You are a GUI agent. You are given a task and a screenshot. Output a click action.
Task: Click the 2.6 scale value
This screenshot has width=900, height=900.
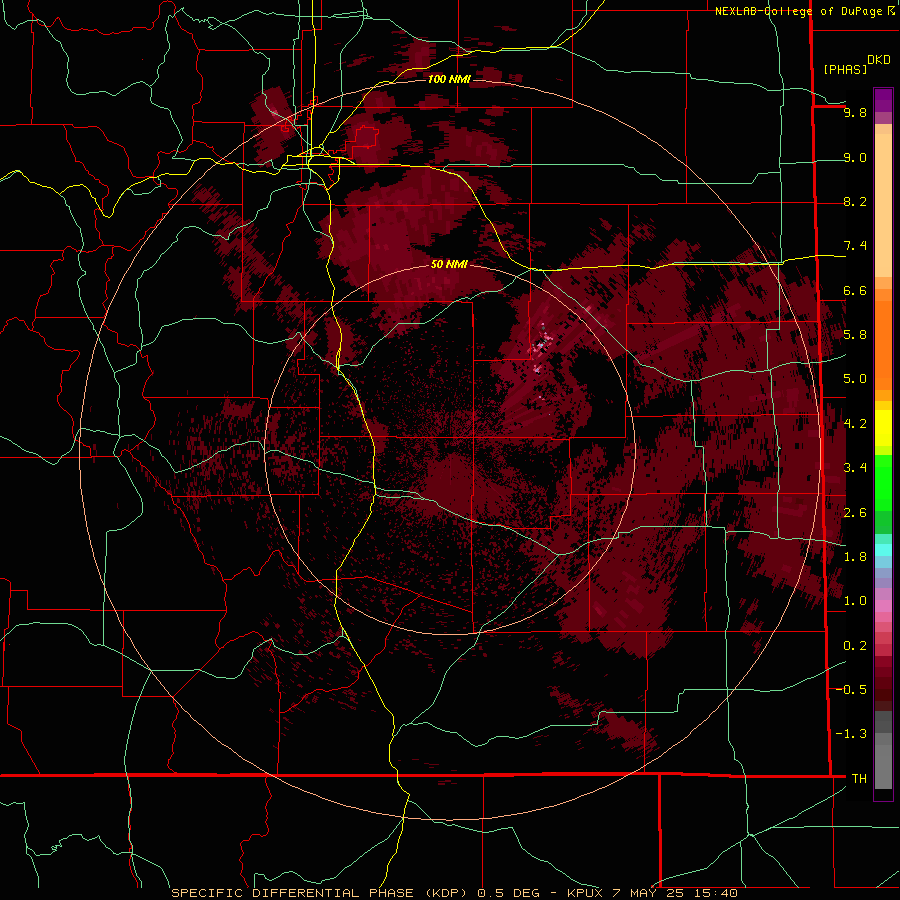855,513
